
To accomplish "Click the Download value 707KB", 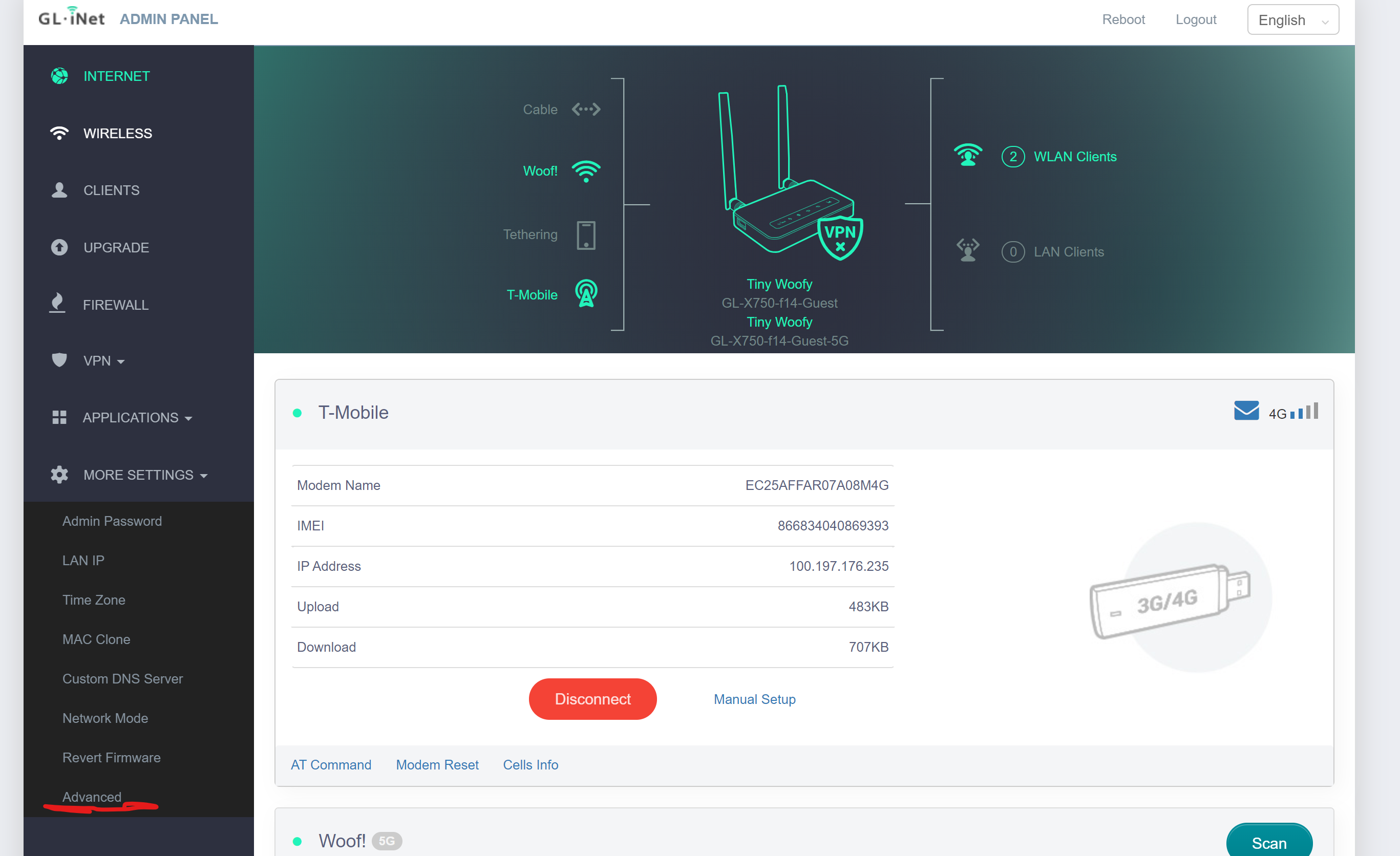I will [x=868, y=647].
